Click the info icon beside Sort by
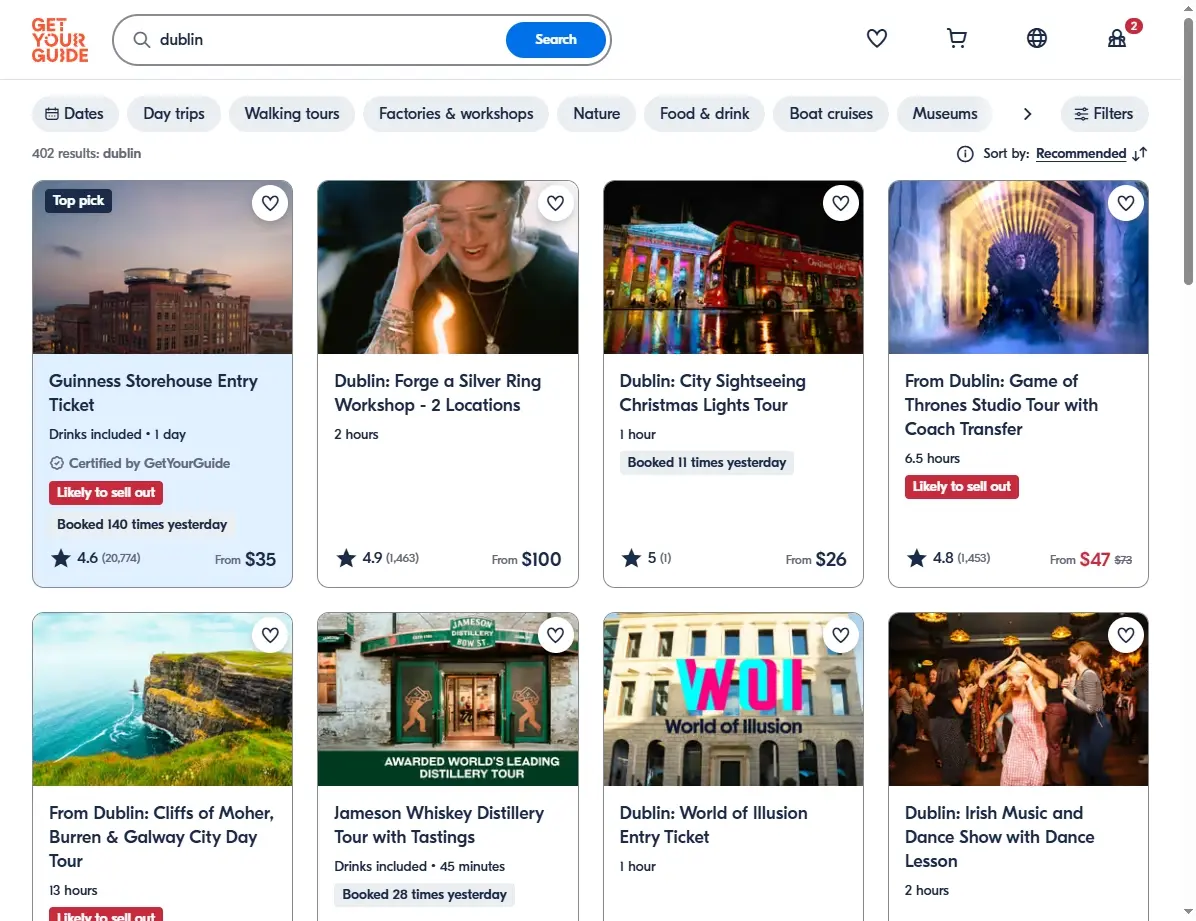Viewport: 1196px width, 921px height. (x=965, y=154)
